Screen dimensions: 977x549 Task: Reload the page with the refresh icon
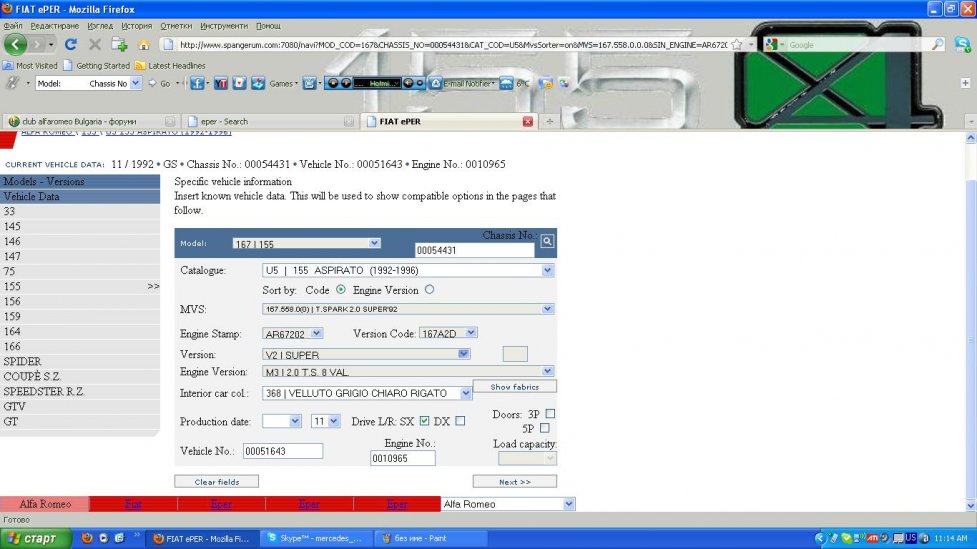tap(70, 44)
